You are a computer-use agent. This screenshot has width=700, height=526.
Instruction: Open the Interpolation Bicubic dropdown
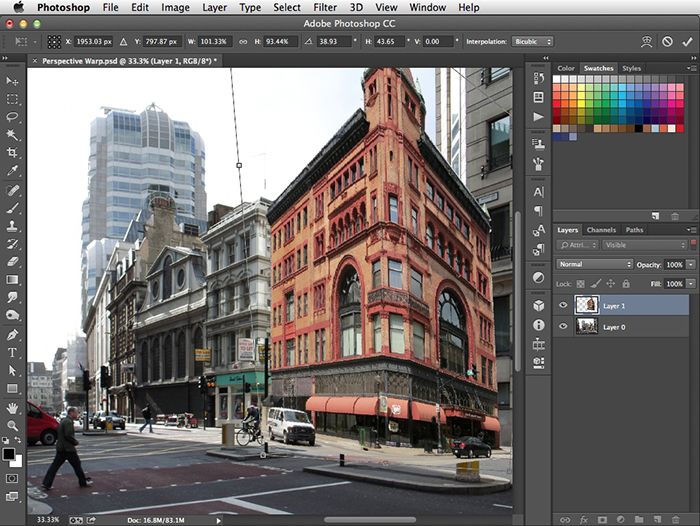tap(531, 42)
